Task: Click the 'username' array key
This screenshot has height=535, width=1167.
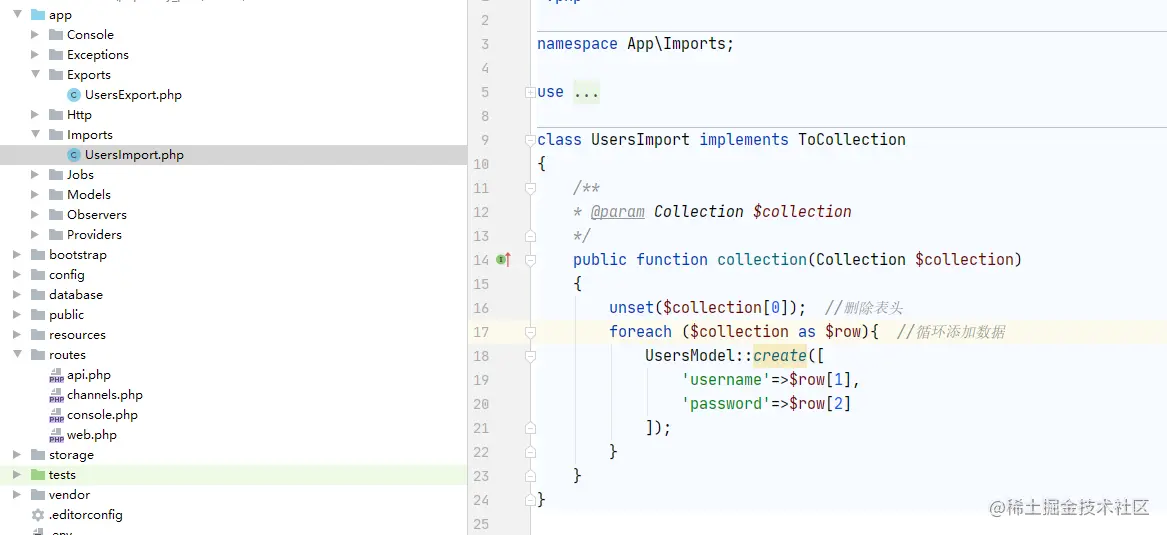Action: click(x=726, y=379)
